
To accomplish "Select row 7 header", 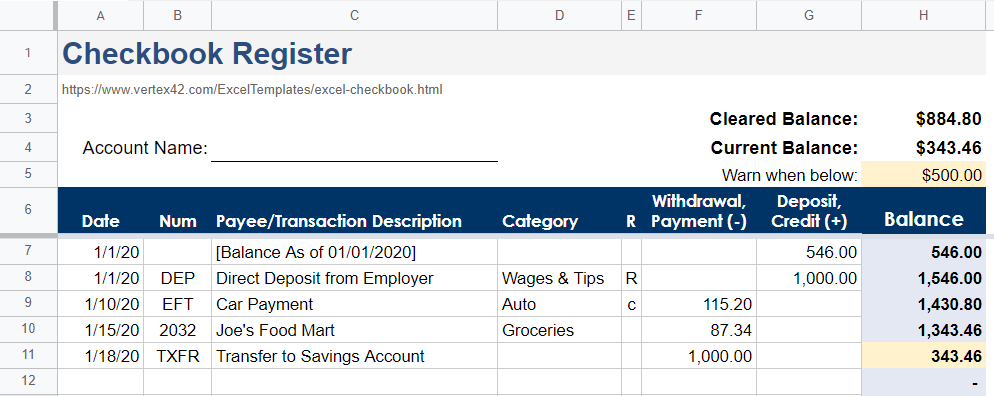I will [28, 251].
